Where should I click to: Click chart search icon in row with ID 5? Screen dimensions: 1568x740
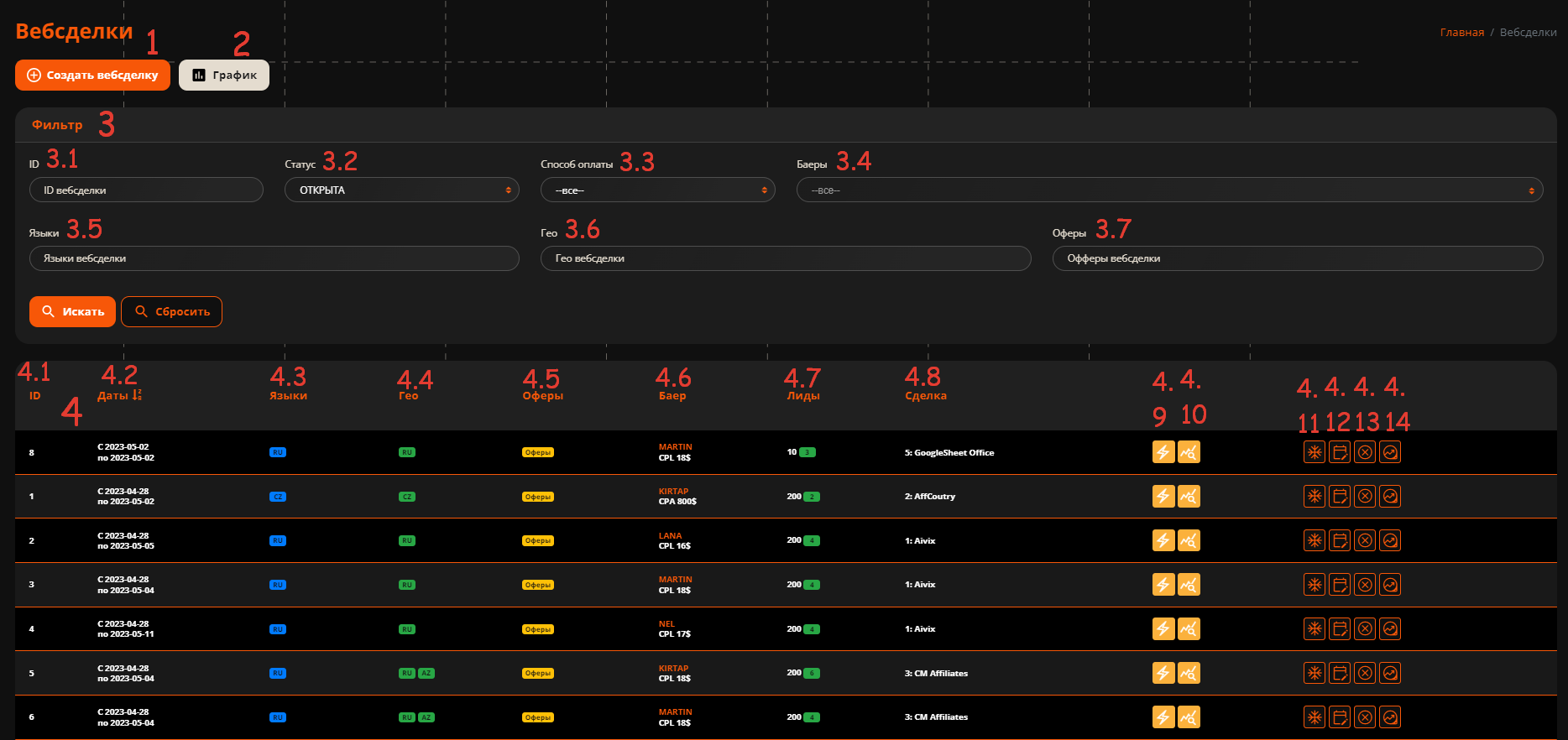pyautogui.click(x=1189, y=673)
